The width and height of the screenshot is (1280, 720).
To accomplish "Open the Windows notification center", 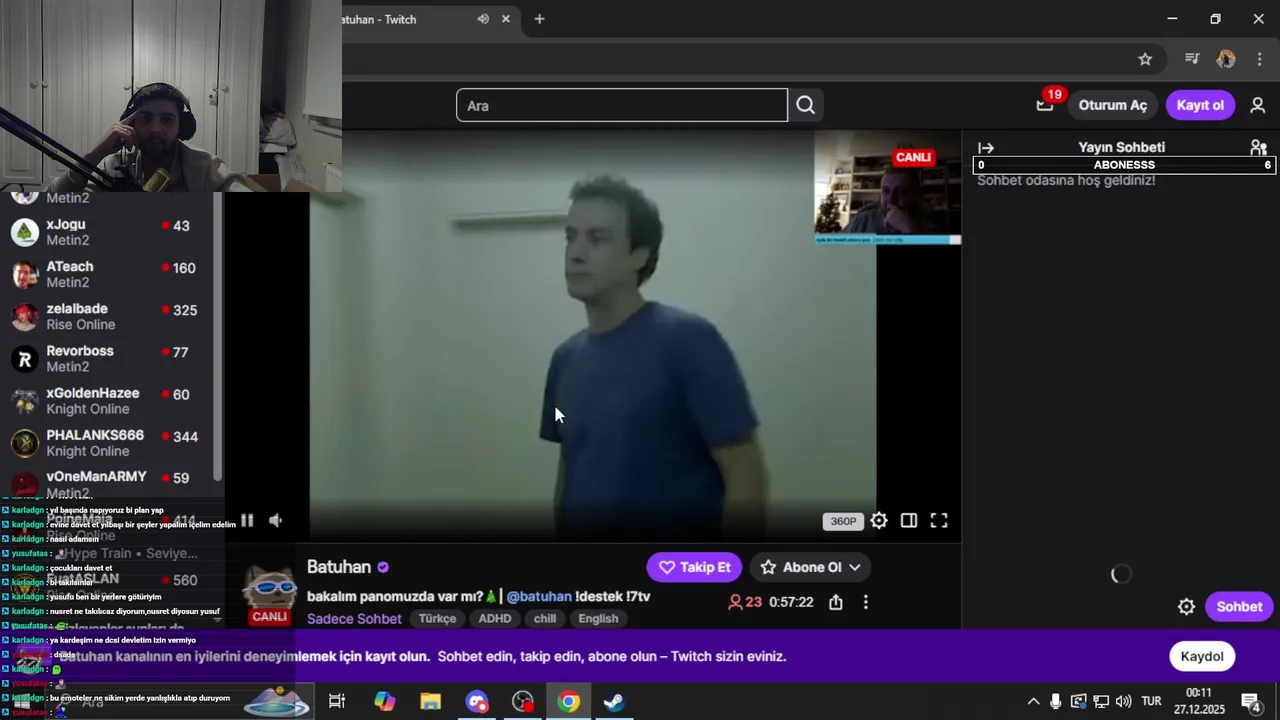I will [1250, 701].
